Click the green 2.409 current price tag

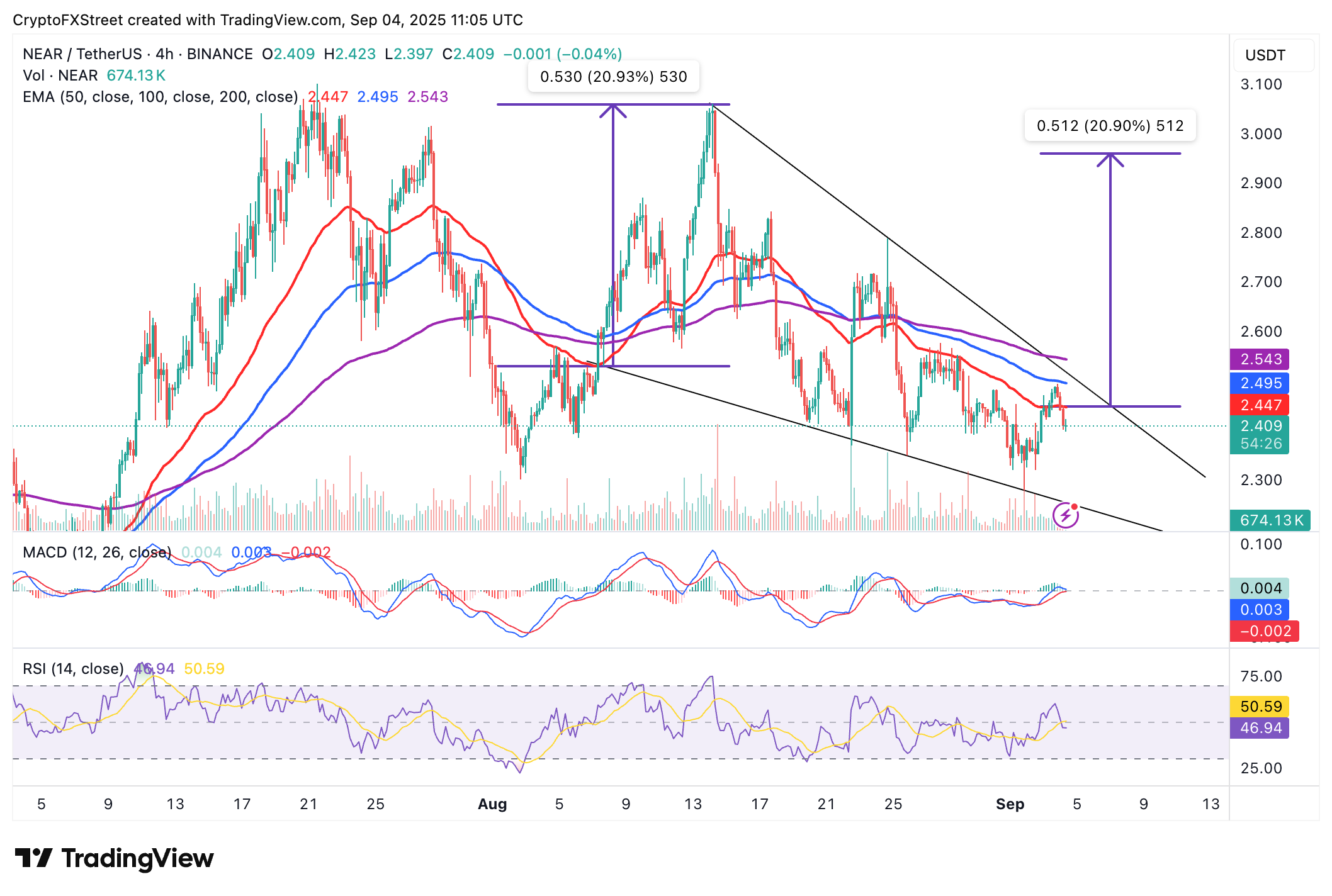coord(1260,427)
